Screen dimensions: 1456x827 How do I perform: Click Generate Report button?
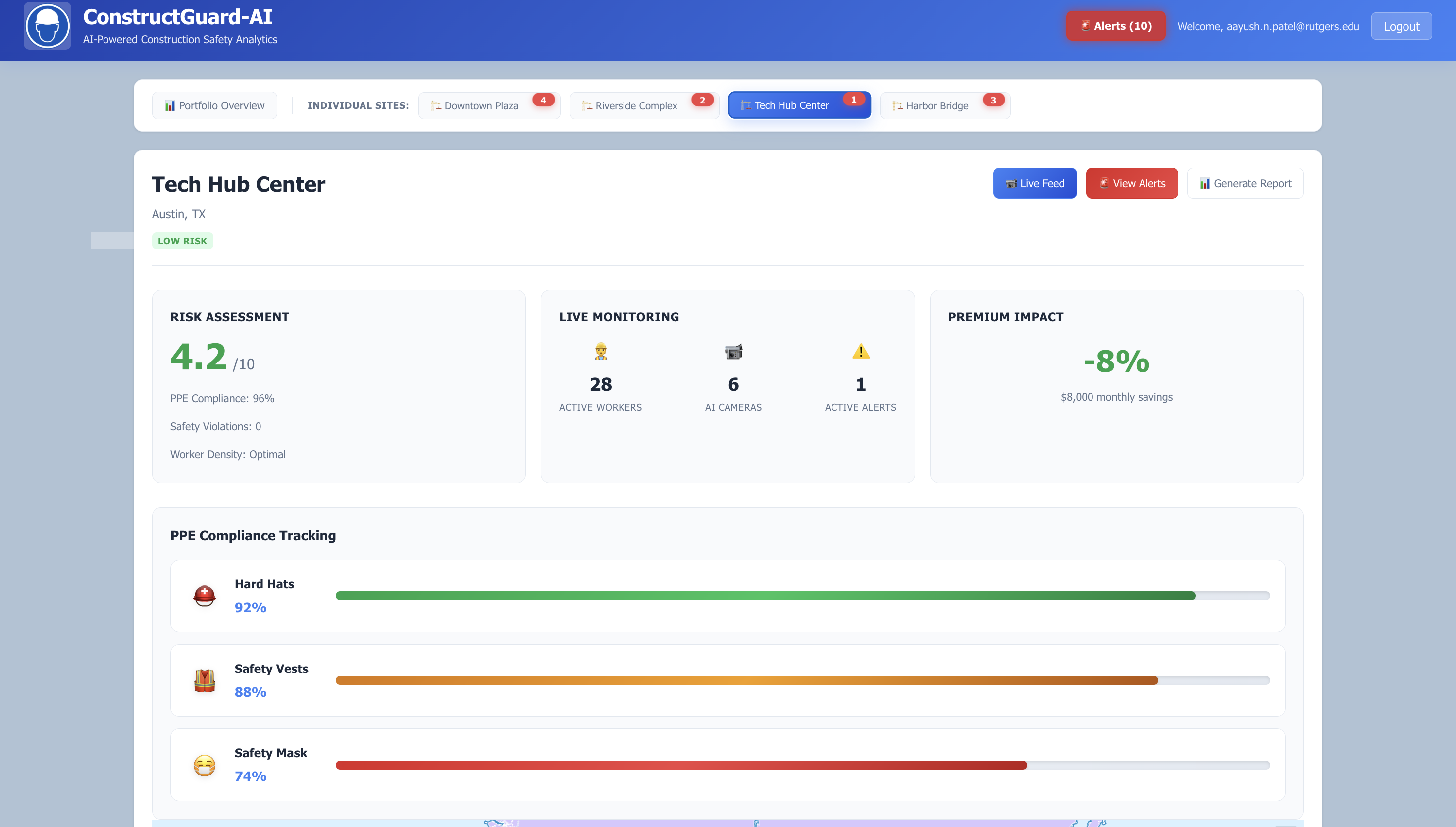[1245, 183]
